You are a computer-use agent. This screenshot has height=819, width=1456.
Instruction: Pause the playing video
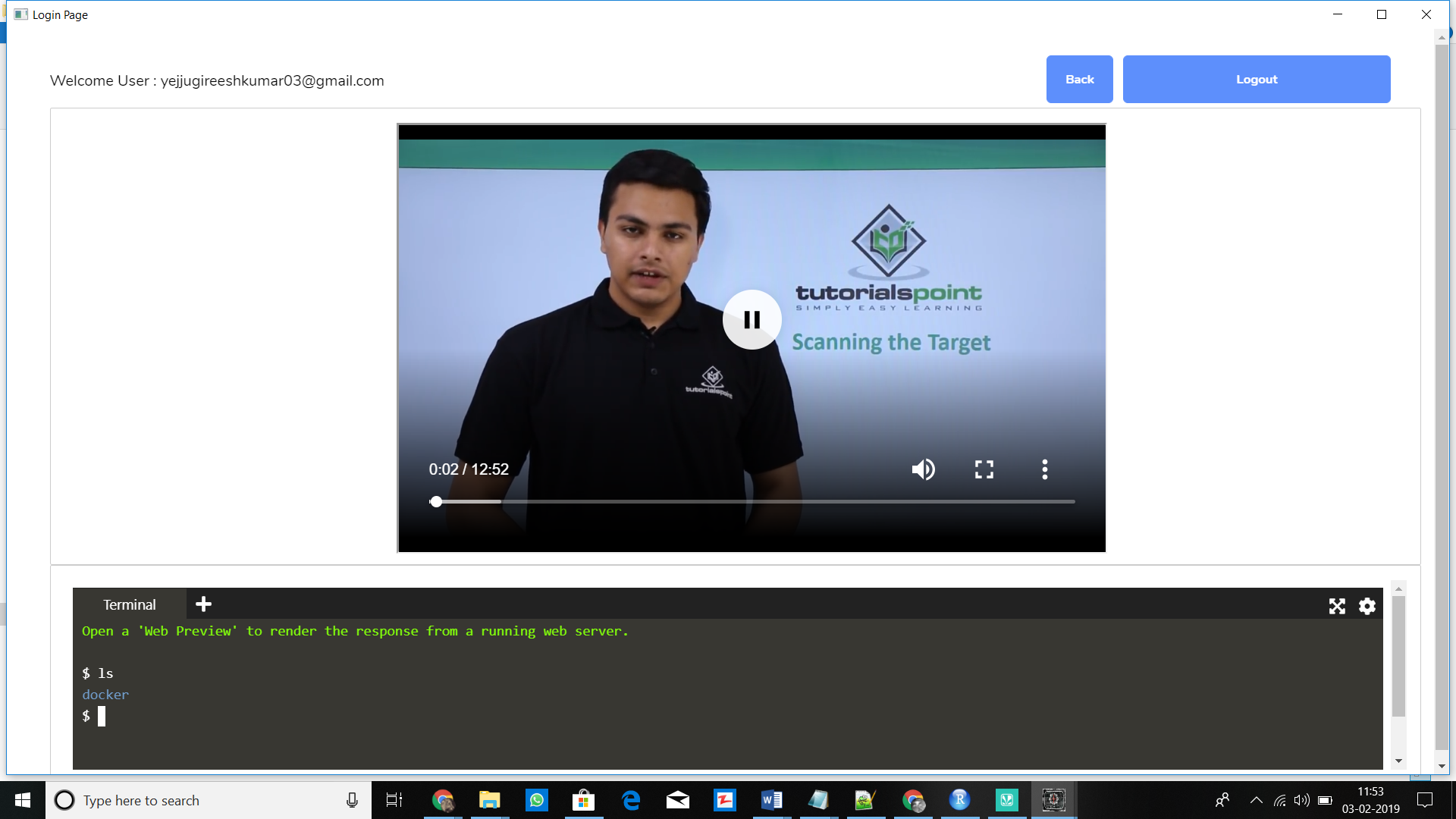click(x=752, y=319)
